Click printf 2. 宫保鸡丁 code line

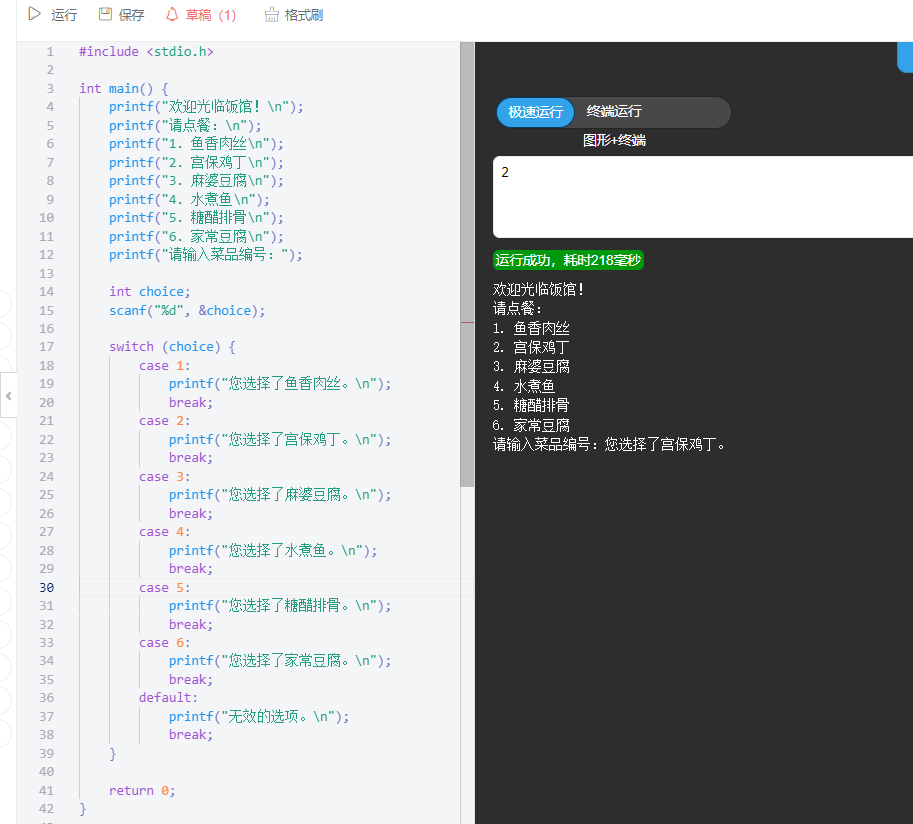point(196,162)
